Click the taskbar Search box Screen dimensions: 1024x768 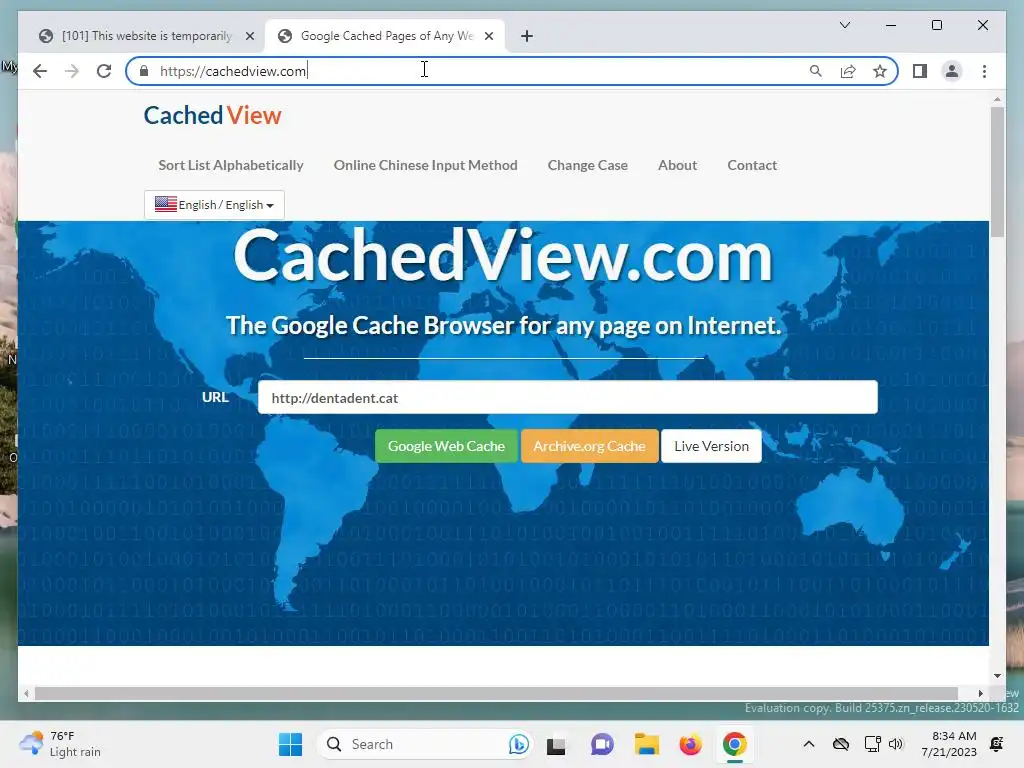coord(424,744)
